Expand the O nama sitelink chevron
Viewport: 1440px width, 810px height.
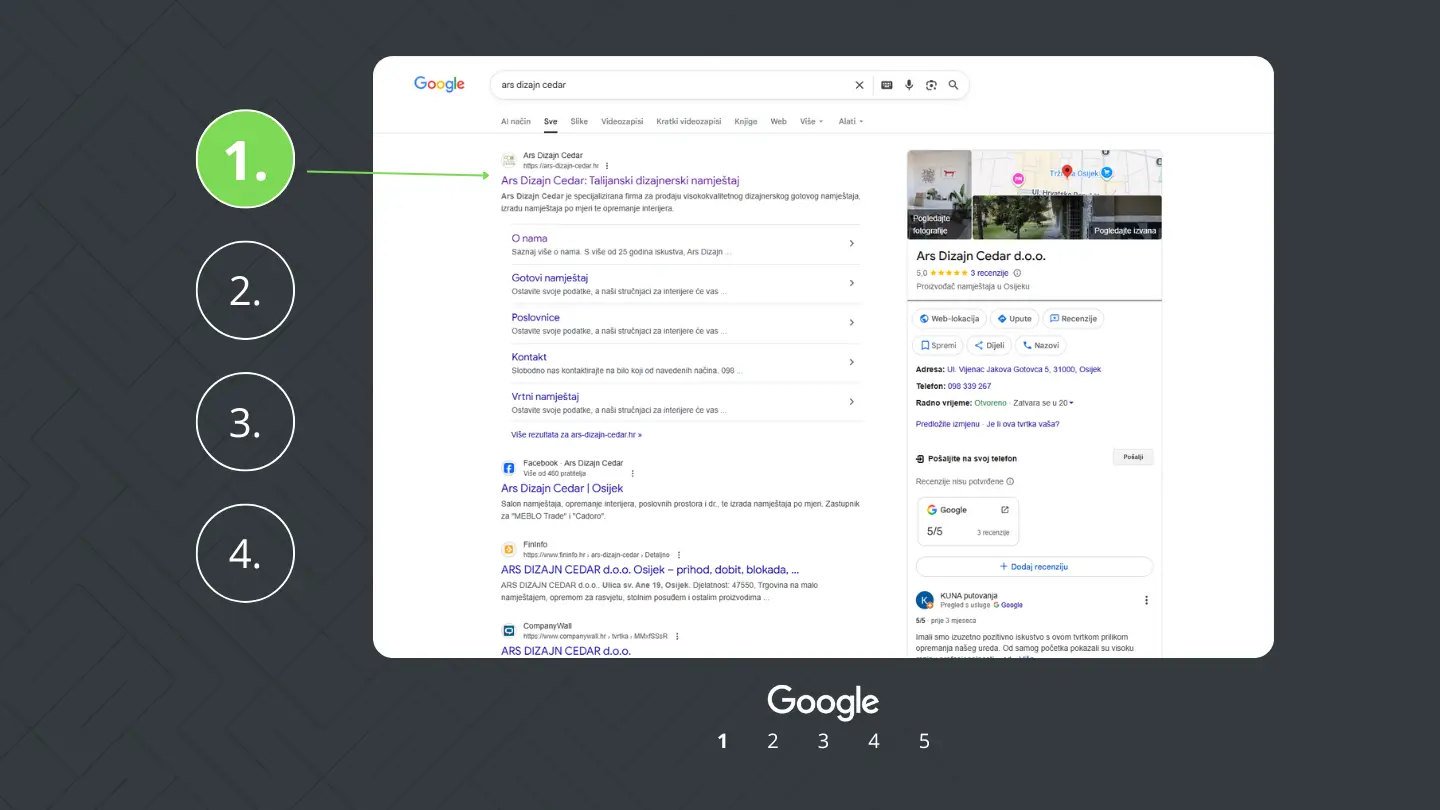point(851,243)
